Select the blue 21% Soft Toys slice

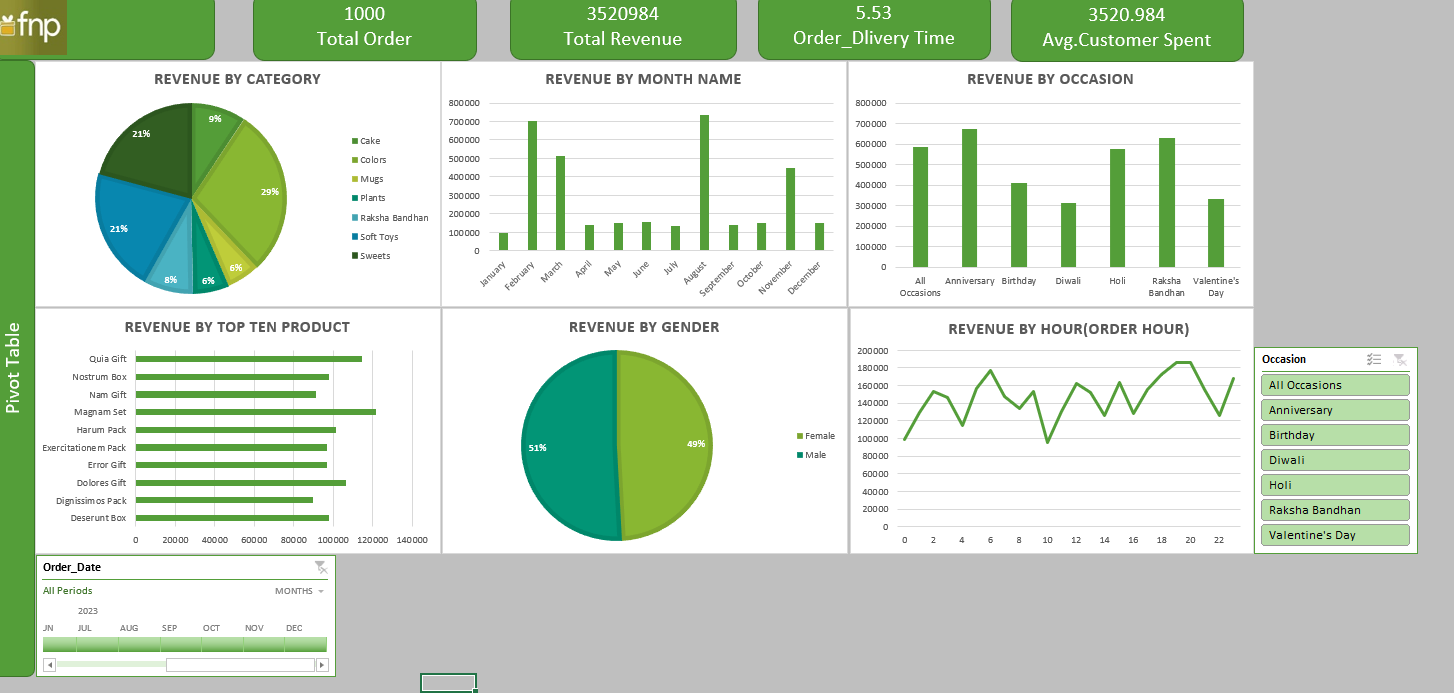pos(140,225)
